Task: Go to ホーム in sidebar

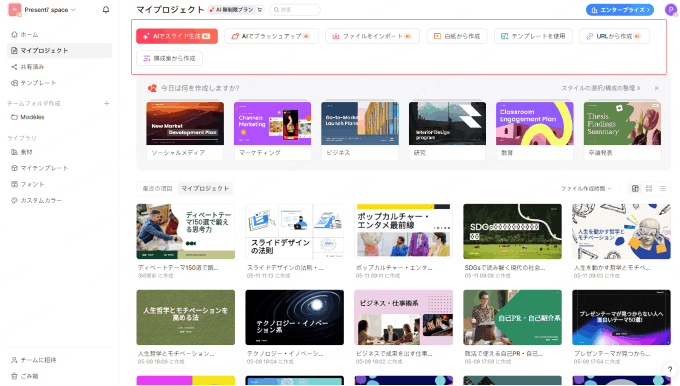Action: click(x=59, y=34)
